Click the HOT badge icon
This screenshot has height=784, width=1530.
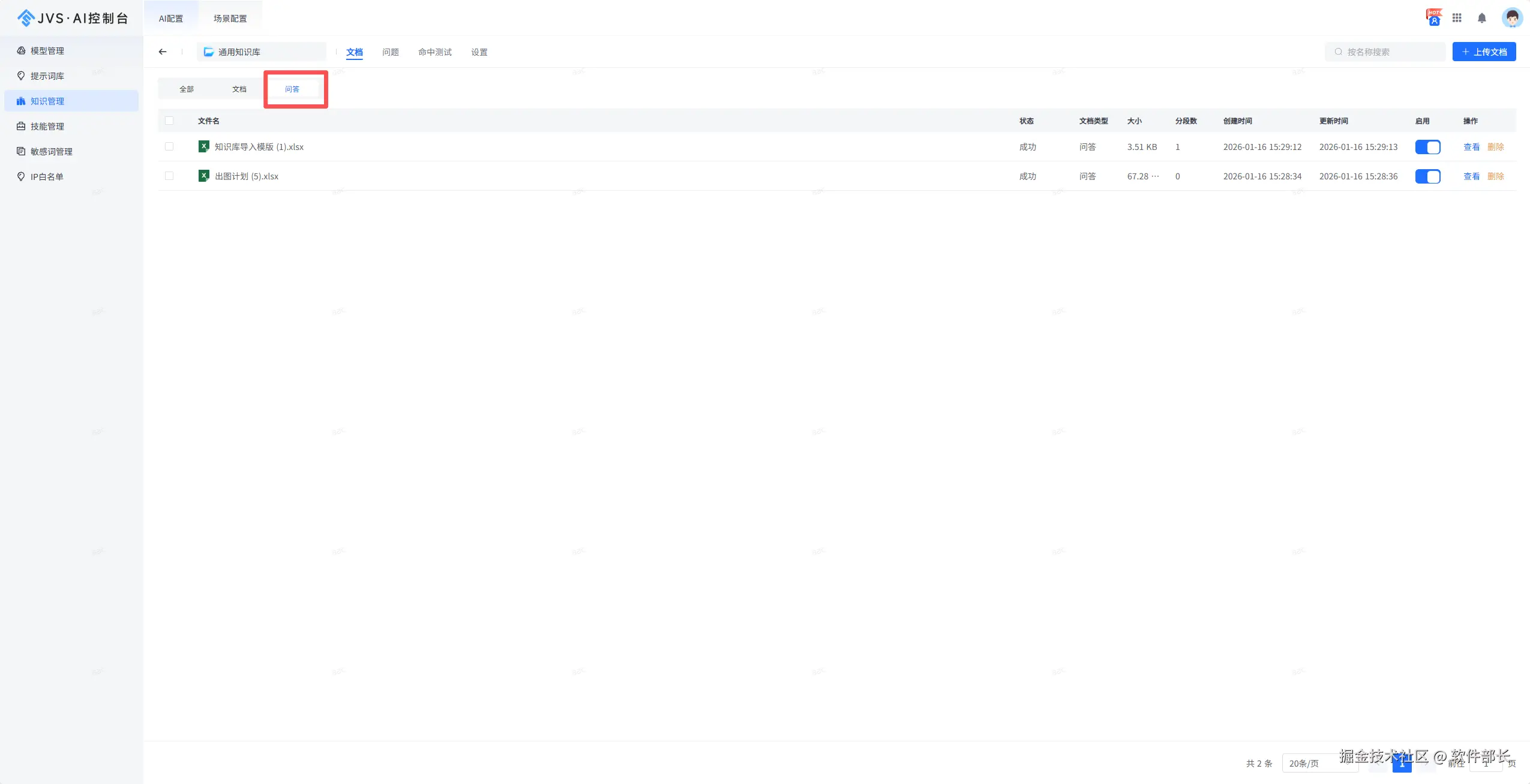(x=1433, y=17)
